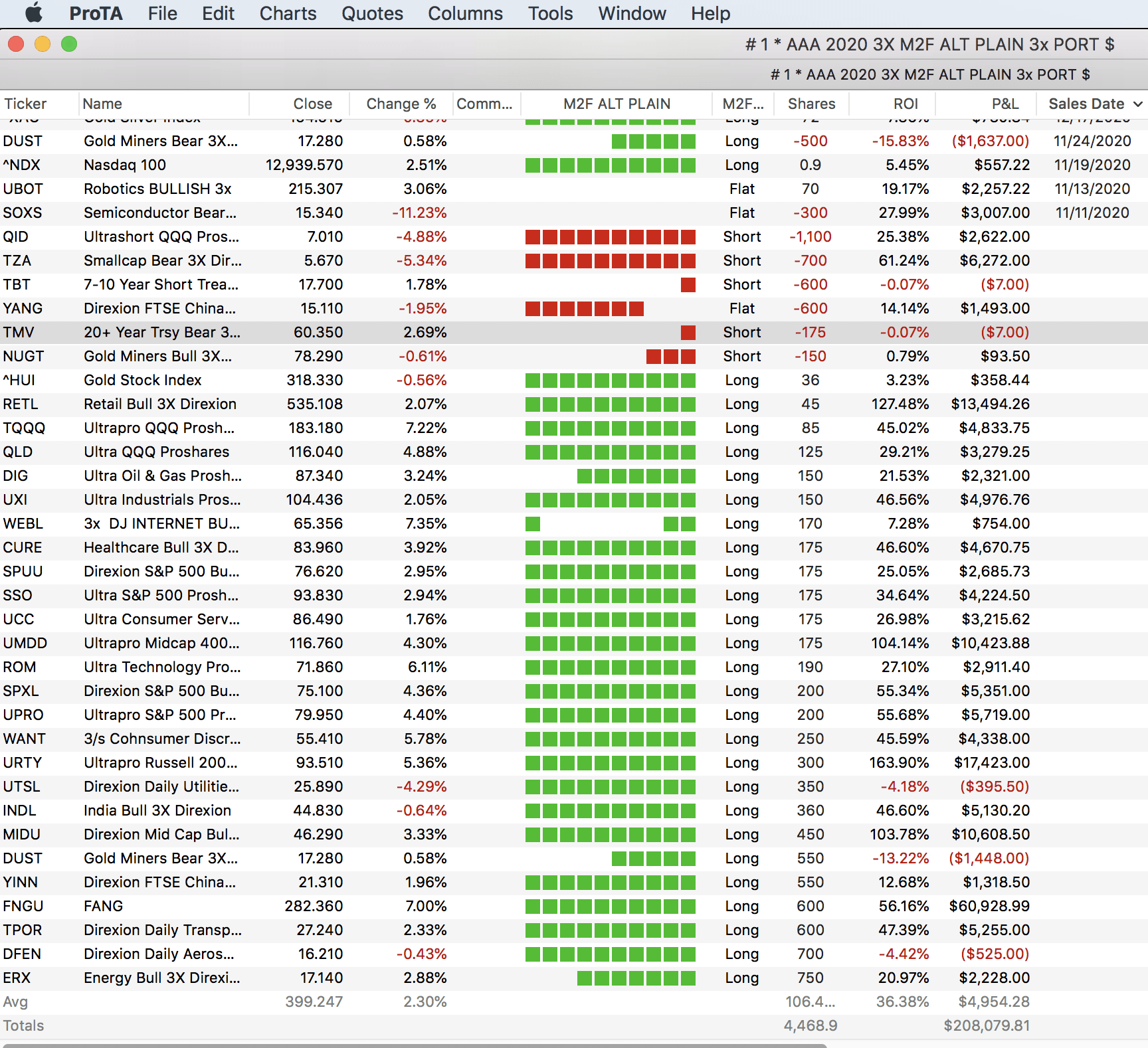This screenshot has width=1148, height=1048.
Task: Click the $208,079.81 totals value
Action: click(987, 1025)
